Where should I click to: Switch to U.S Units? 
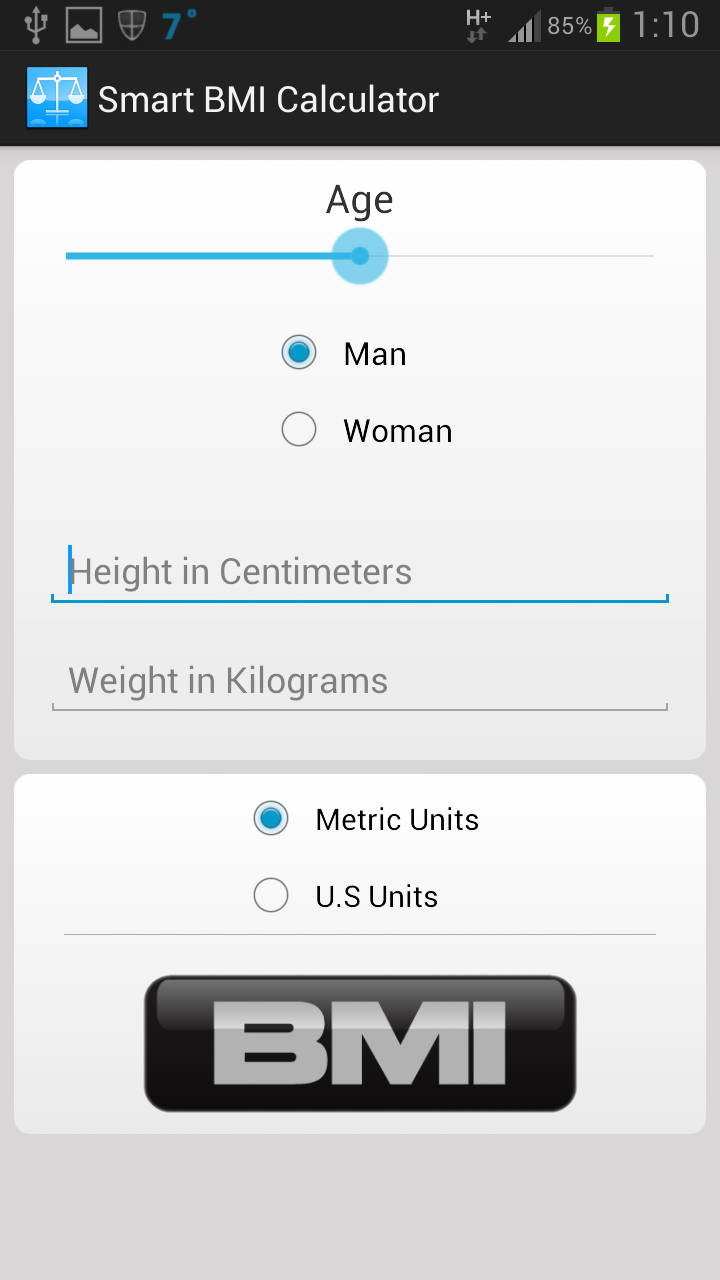(271, 895)
